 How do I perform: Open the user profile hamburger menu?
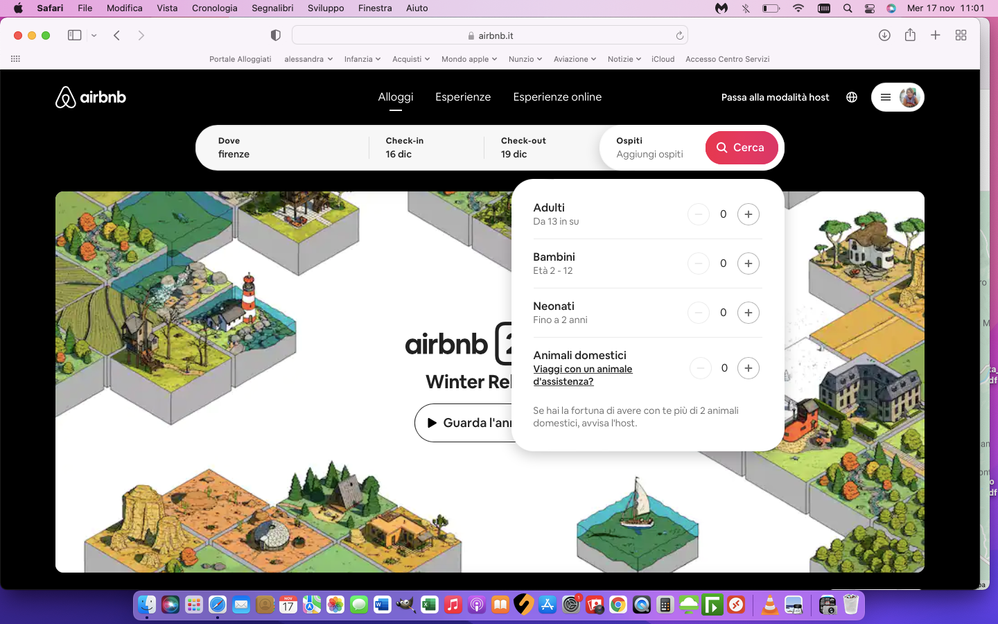tap(897, 97)
